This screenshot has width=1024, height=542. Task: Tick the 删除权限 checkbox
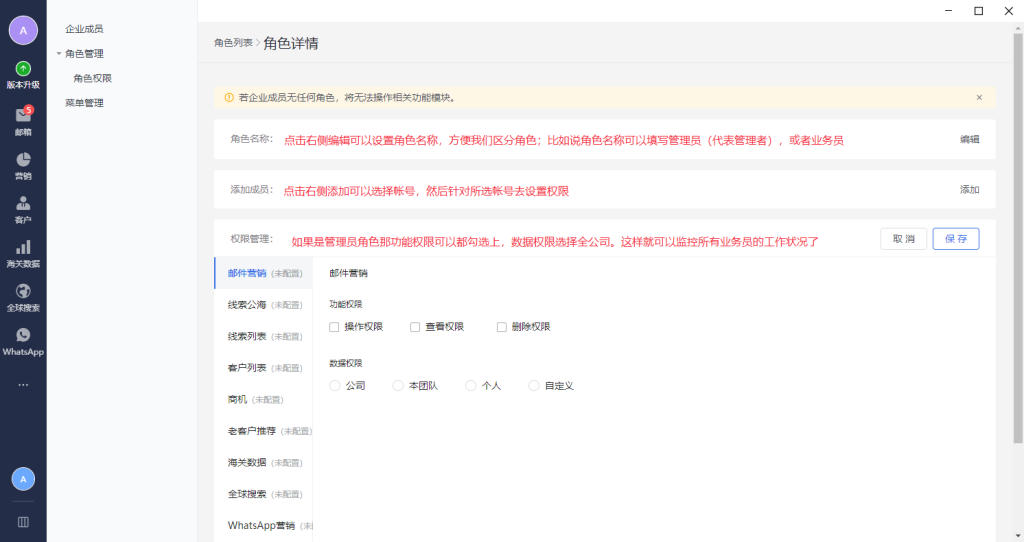click(501, 327)
